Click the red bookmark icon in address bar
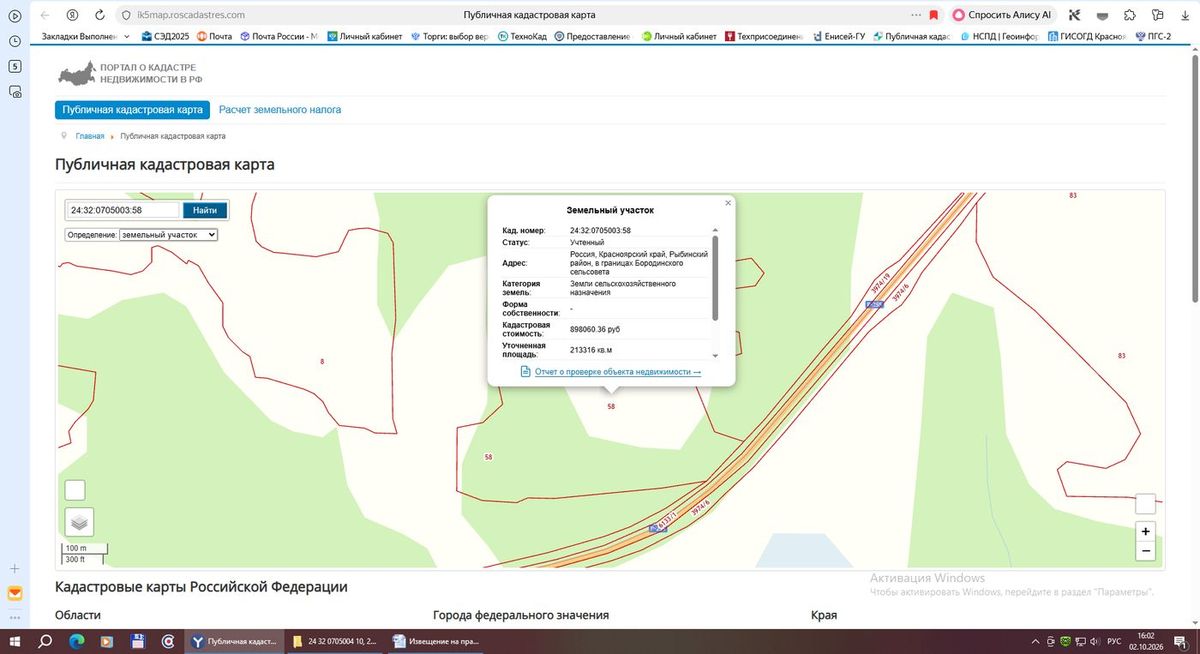The image size is (1200, 654). click(x=933, y=15)
